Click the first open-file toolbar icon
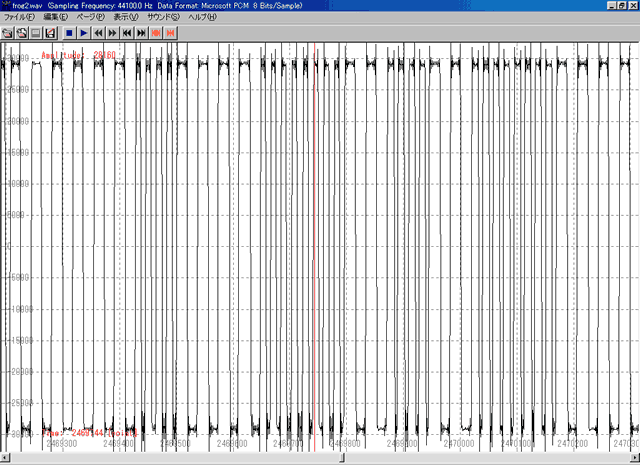This screenshot has height=465, width=640. click(x=7, y=33)
